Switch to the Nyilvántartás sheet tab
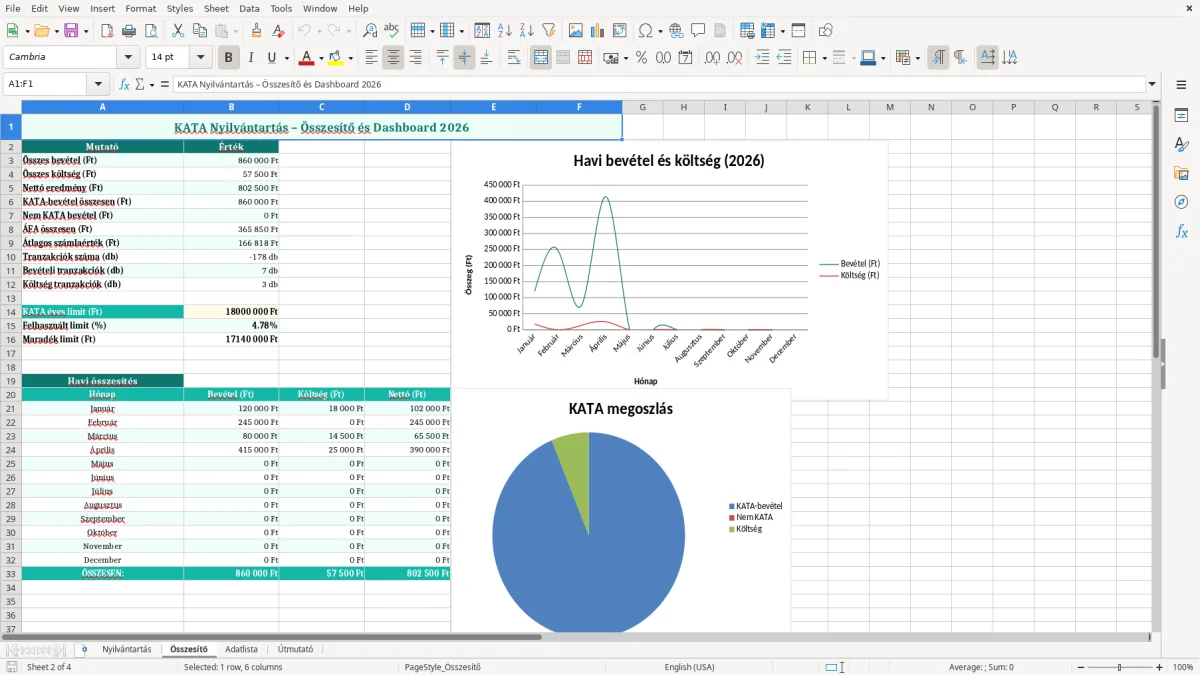1200x675 pixels. pos(127,649)
